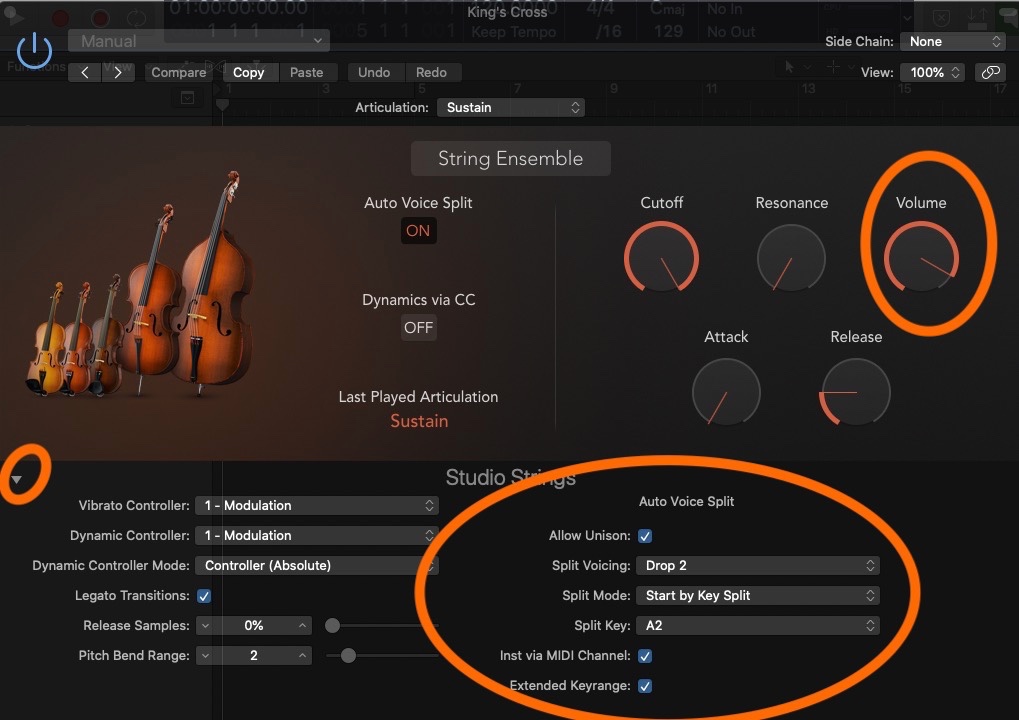The image size is (1019, 720).
Task: Adjust the Attack knob
Action: (726, 392)
